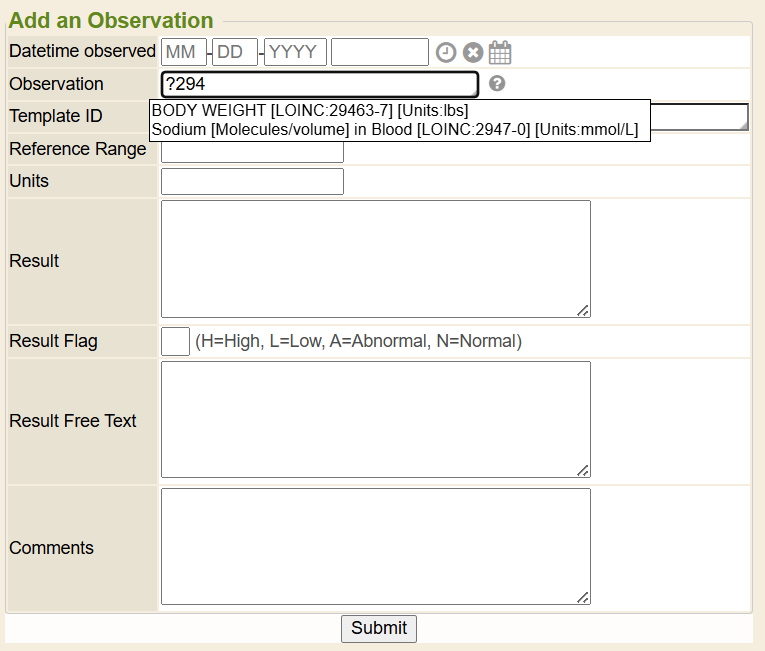
Task: Clear the datetime using the X icon
Action: 473,53
